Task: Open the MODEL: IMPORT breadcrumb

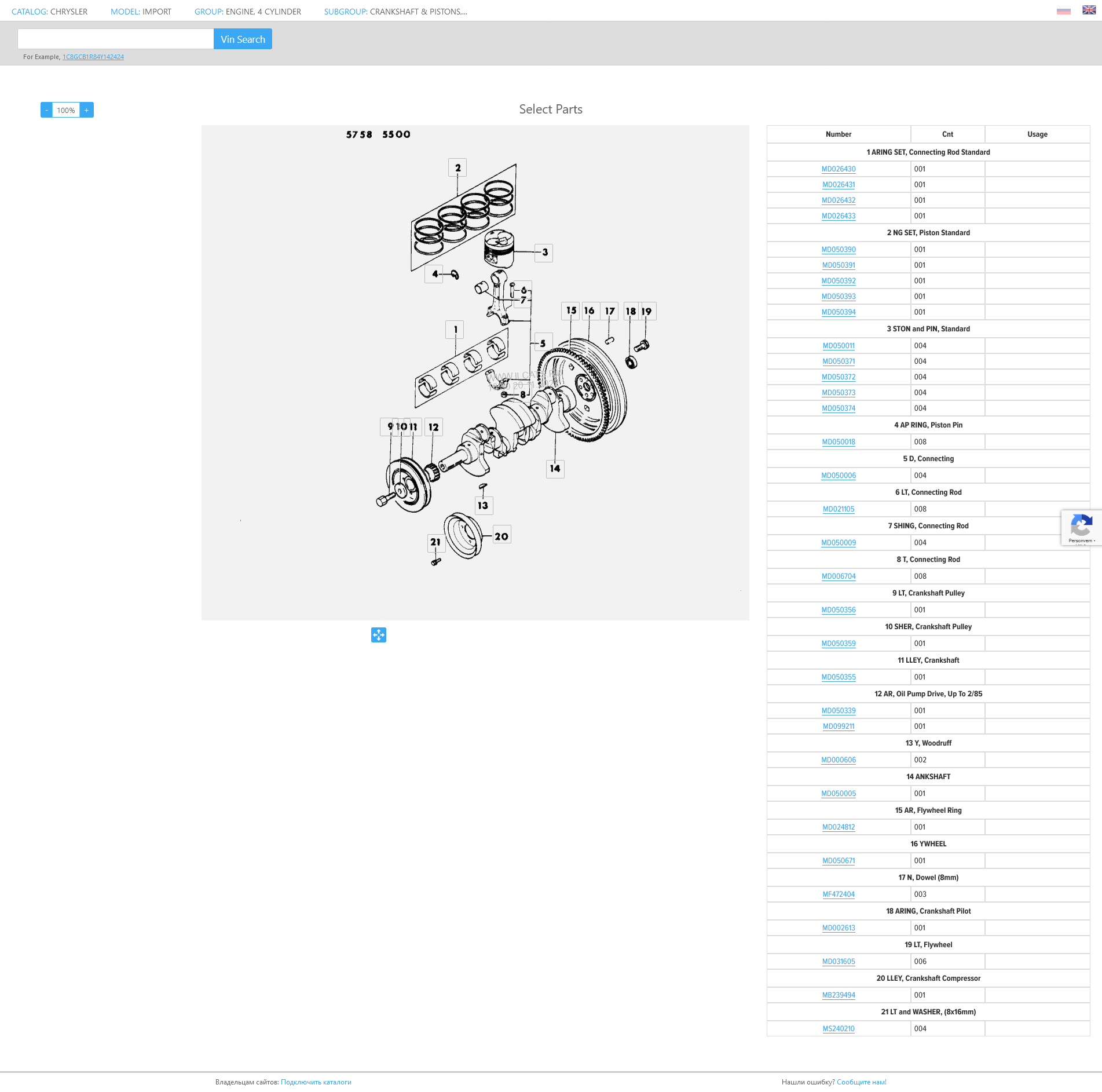Action: point(141,12)
